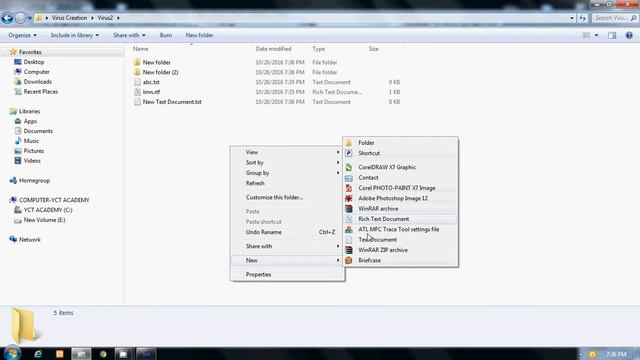This screenshot has width=640, height=360.
Task: Select New Text Document.txt file
Action: pos(172,102)
